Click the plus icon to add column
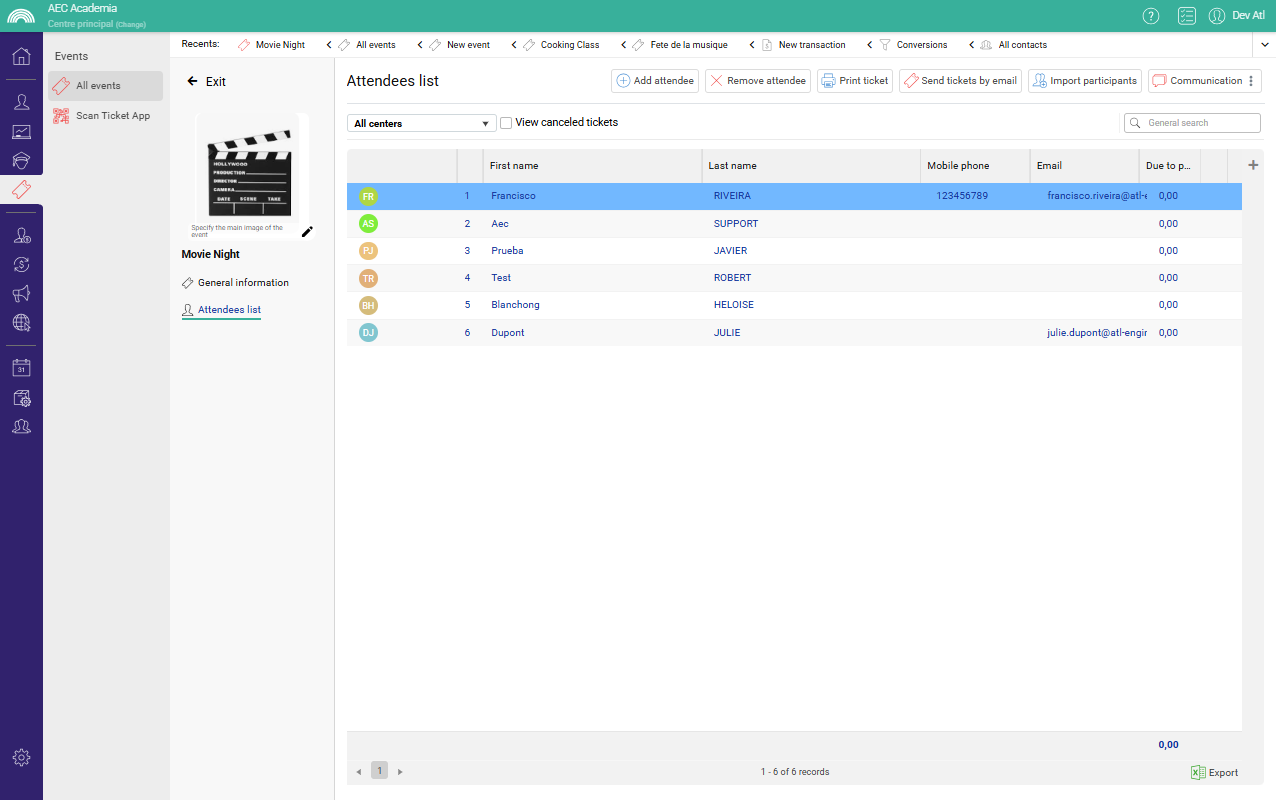1276x800 pixels. (x=1253, y=165)
